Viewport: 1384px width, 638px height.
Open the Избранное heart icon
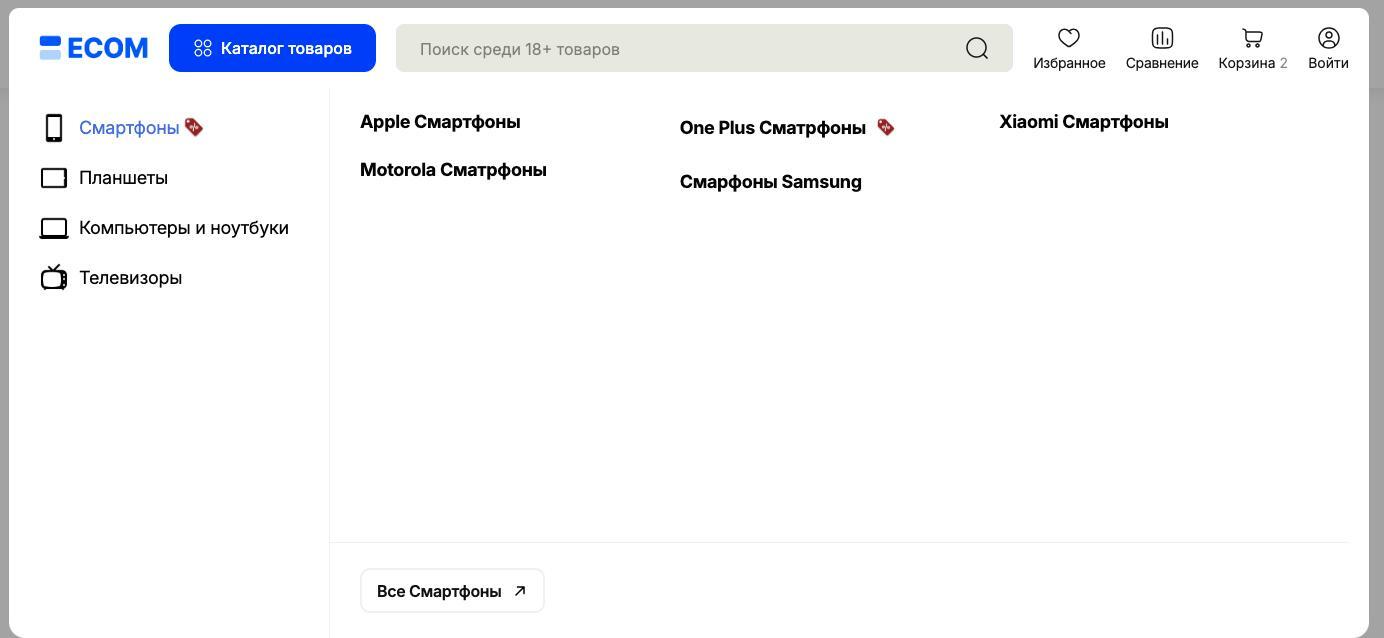point(1069,38)
